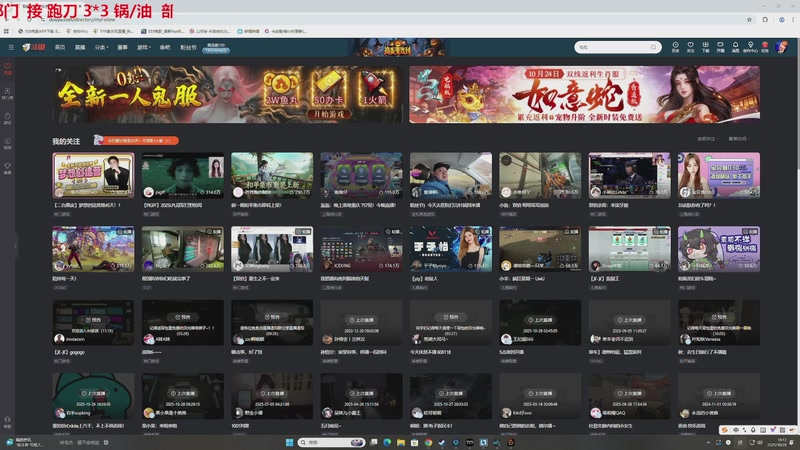This screenshot has height=450, width=800.
Task: Open the Chrome three-dot menu
Action: pos(793,19)
